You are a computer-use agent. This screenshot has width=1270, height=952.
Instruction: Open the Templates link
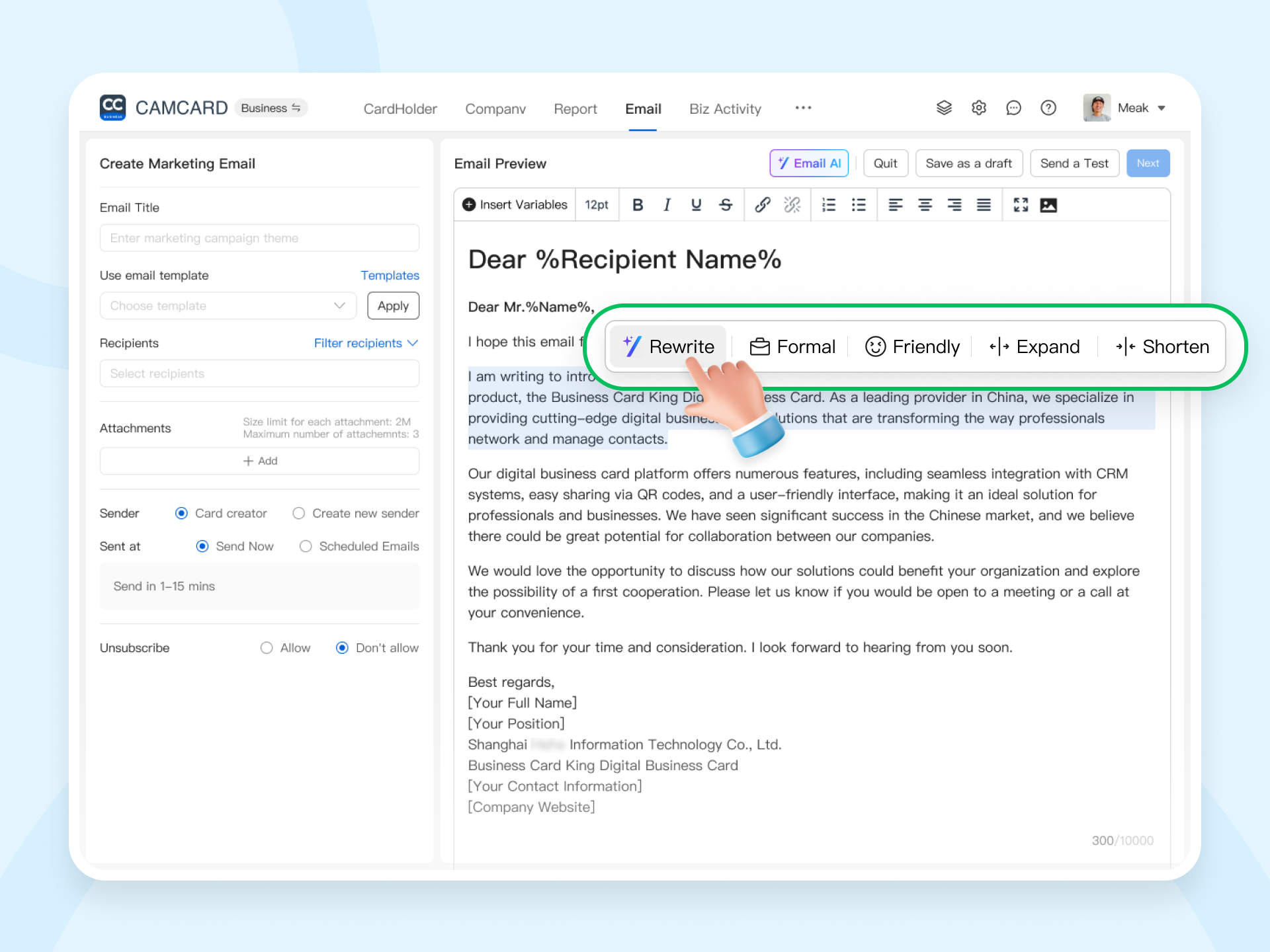tap(390, 275)
